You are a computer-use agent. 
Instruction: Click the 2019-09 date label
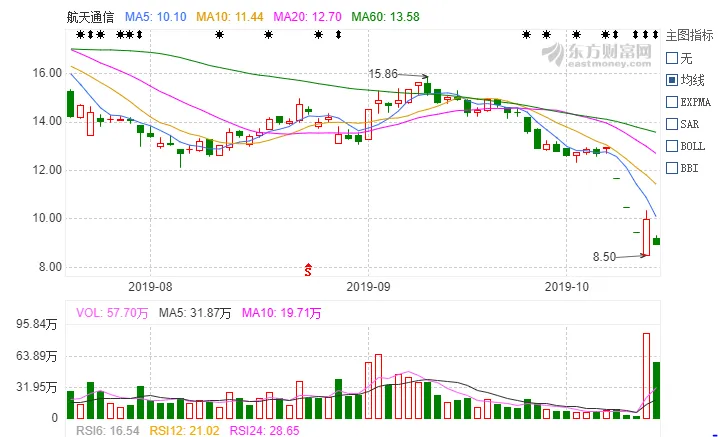[368, 287]
